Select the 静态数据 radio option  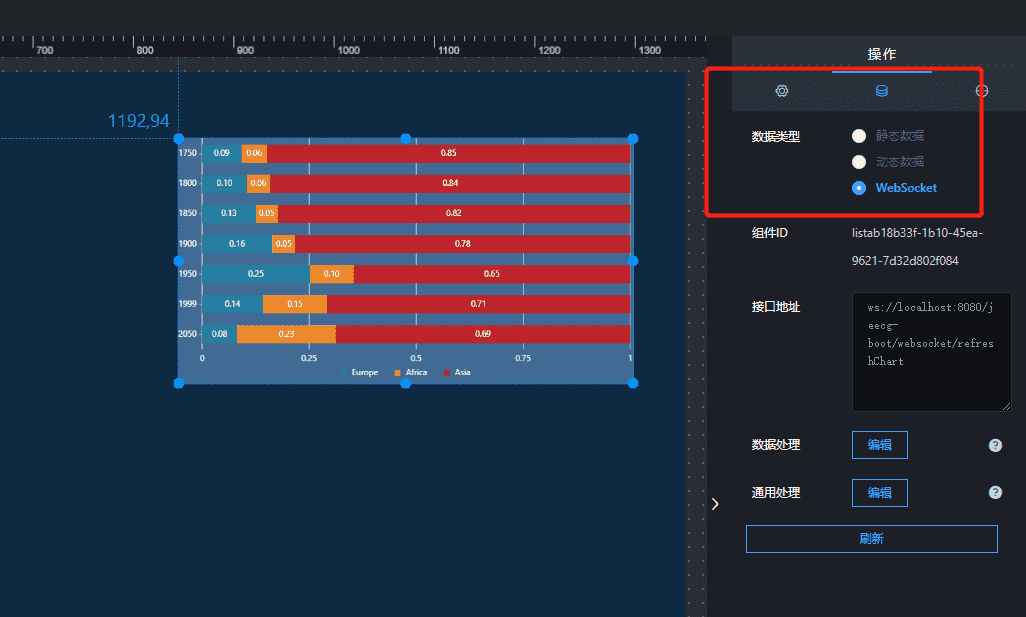pyautogui.click(x=858, y=136)
